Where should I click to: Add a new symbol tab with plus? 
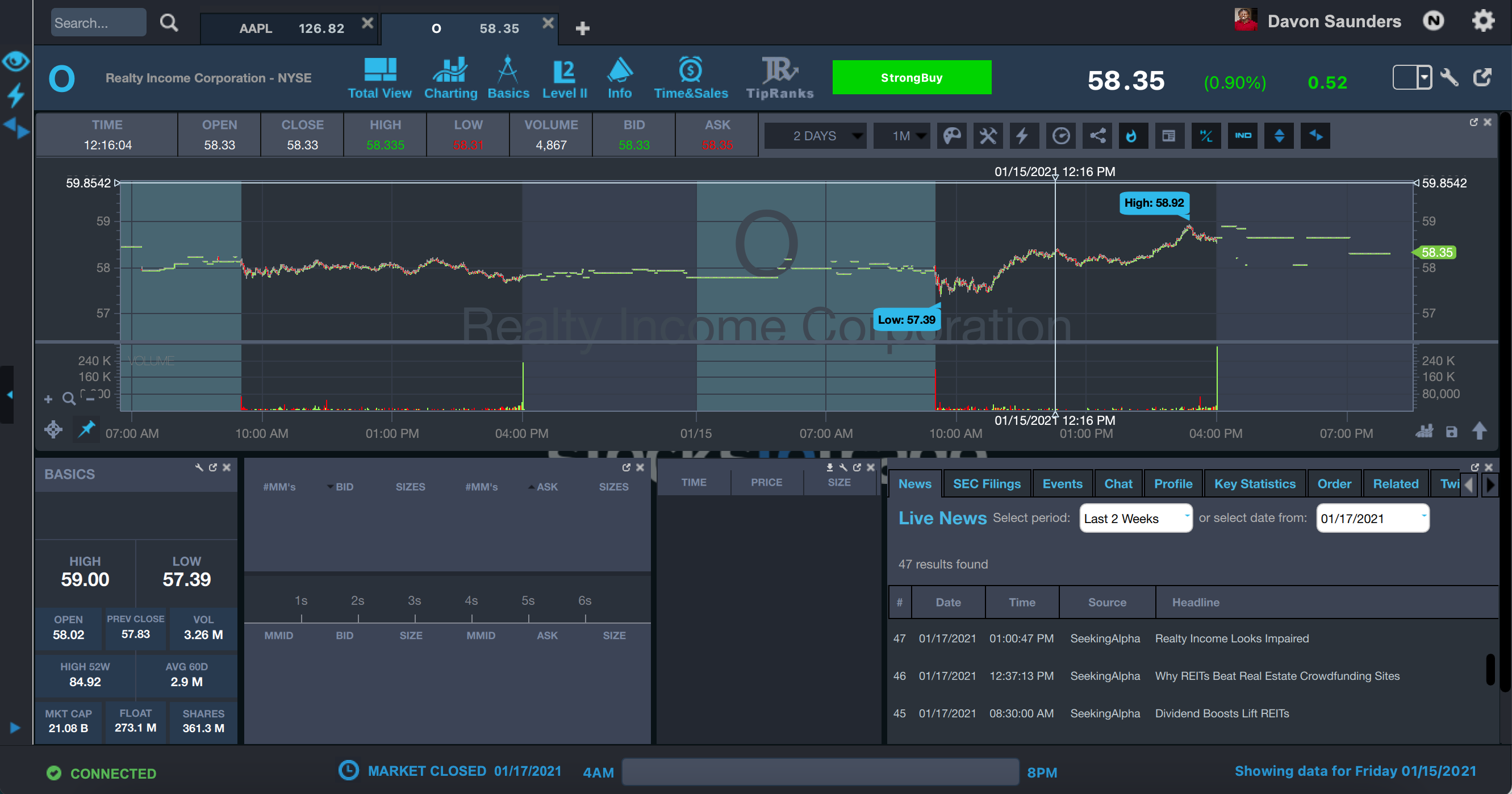click(x=582, y=28)
